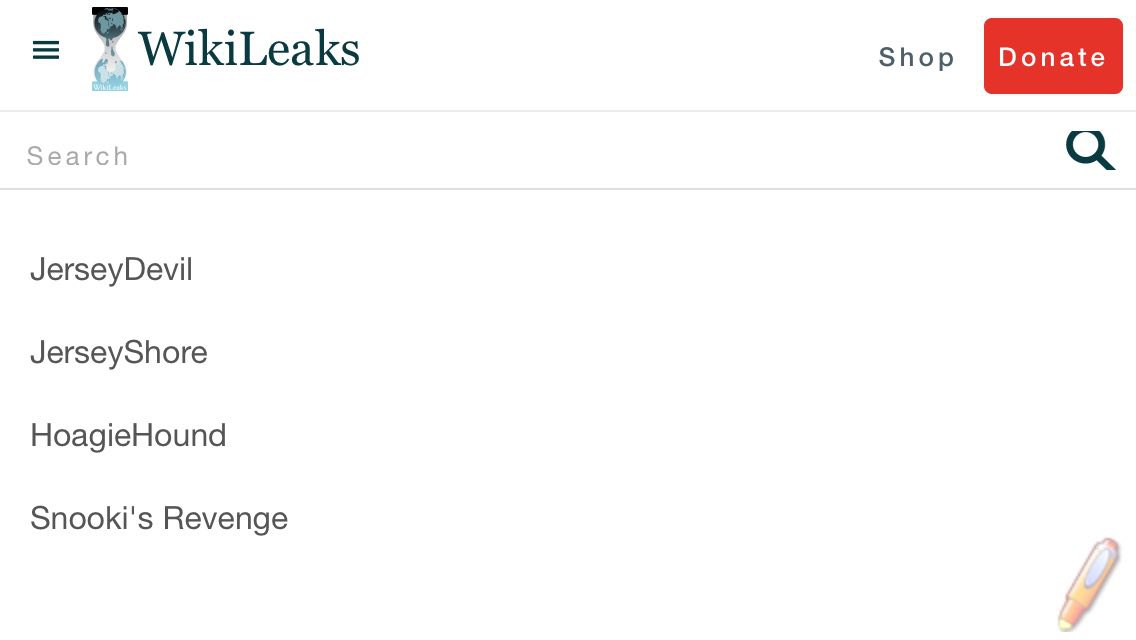The height and width of the screenshot is (640, 1136).
Task: Open the hamburger menu icon
Action: [x=46, y=50]
